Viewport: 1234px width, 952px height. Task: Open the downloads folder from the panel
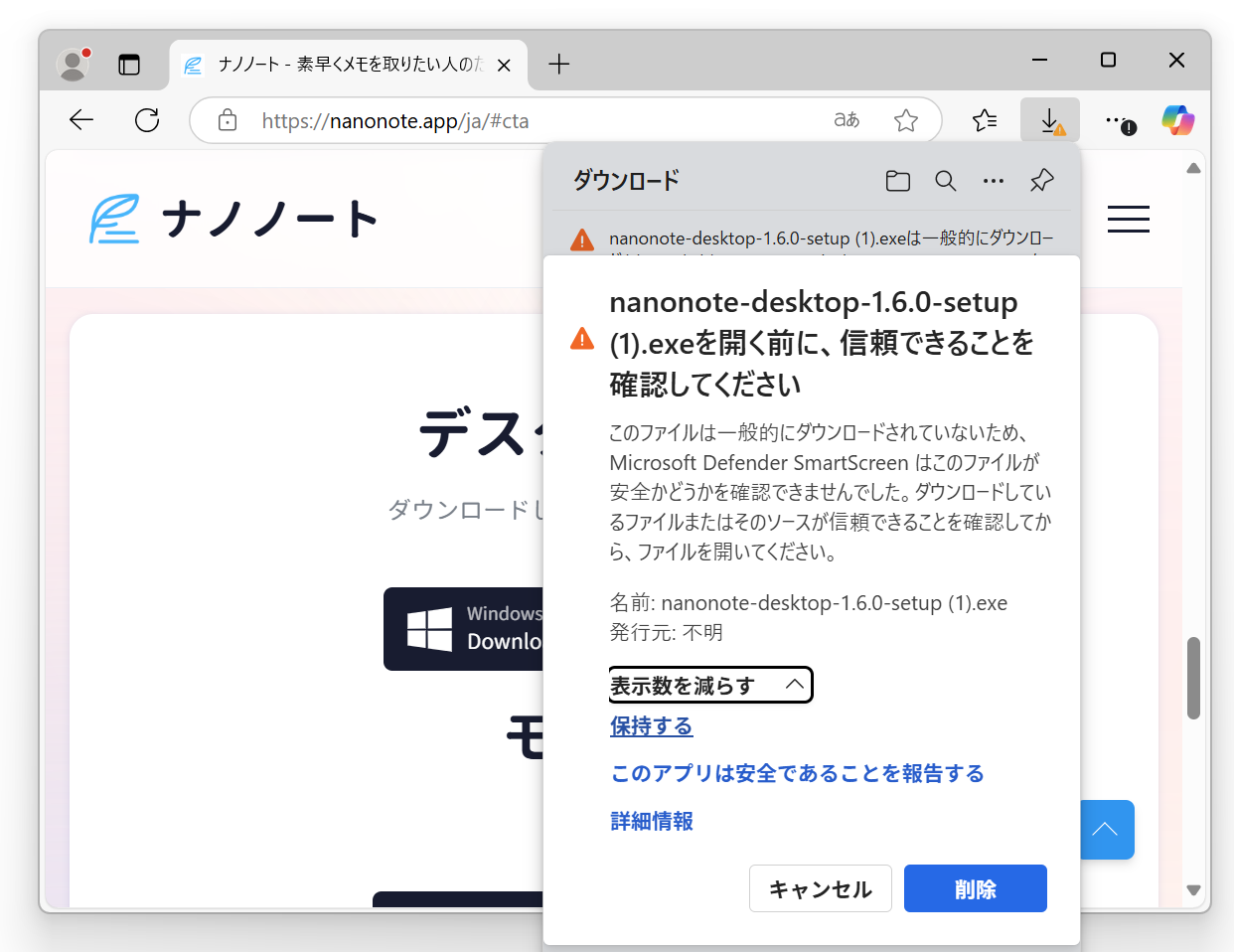(897, 181)
